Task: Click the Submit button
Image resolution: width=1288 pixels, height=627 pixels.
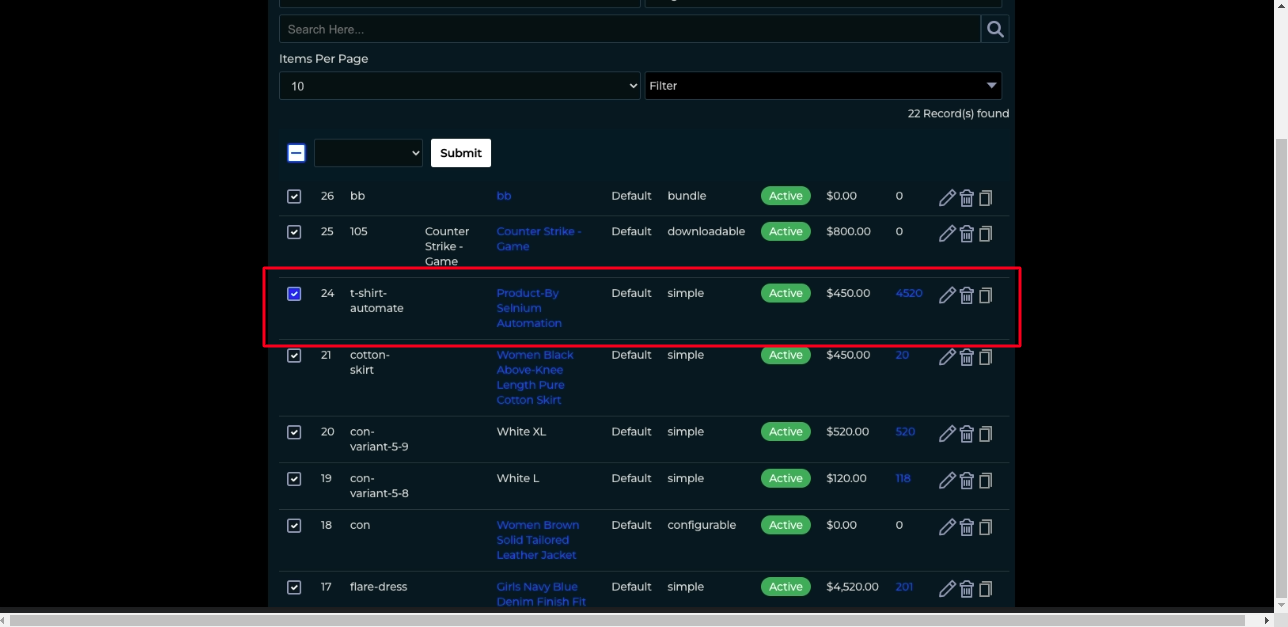Action: click(x=460, y=153)
